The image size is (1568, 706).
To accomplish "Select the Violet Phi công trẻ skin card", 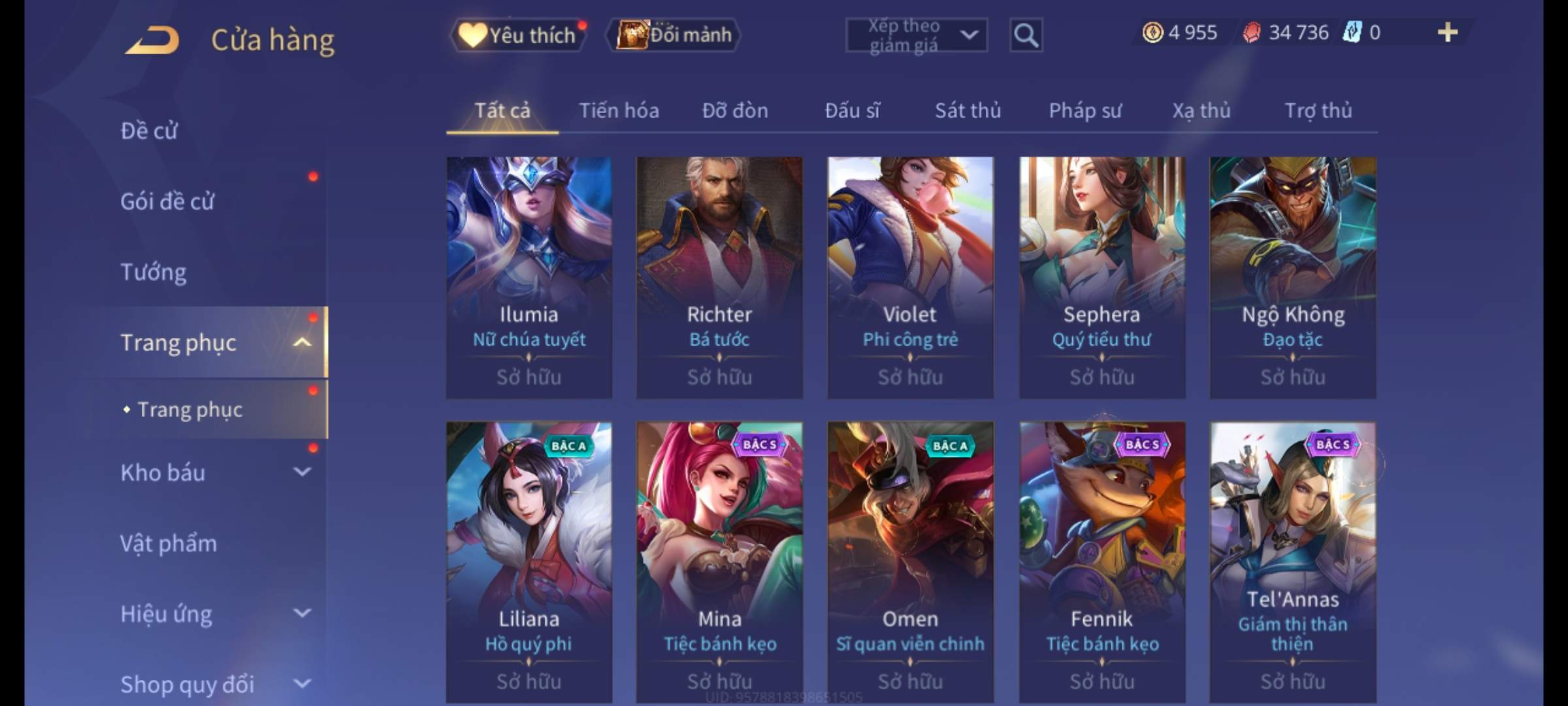I will coord(910,277).
